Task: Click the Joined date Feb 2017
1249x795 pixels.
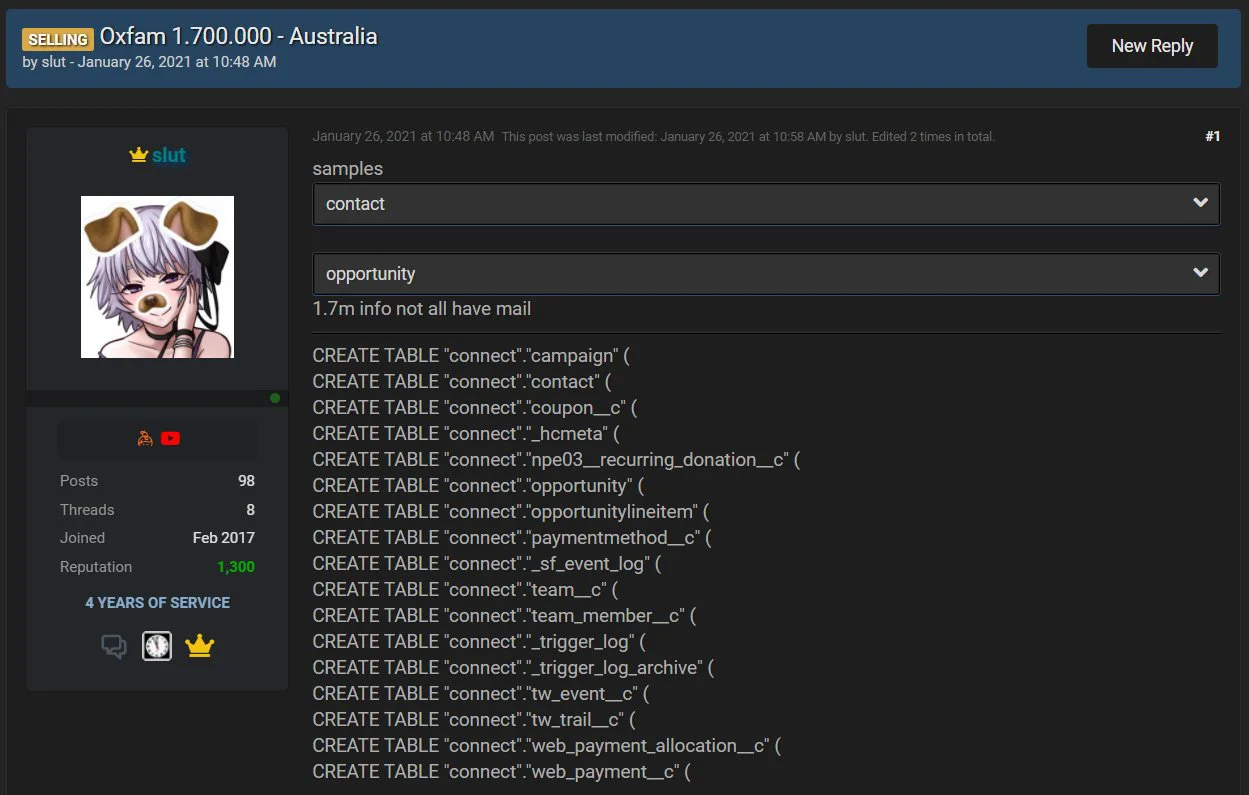Action: [224, 538]
